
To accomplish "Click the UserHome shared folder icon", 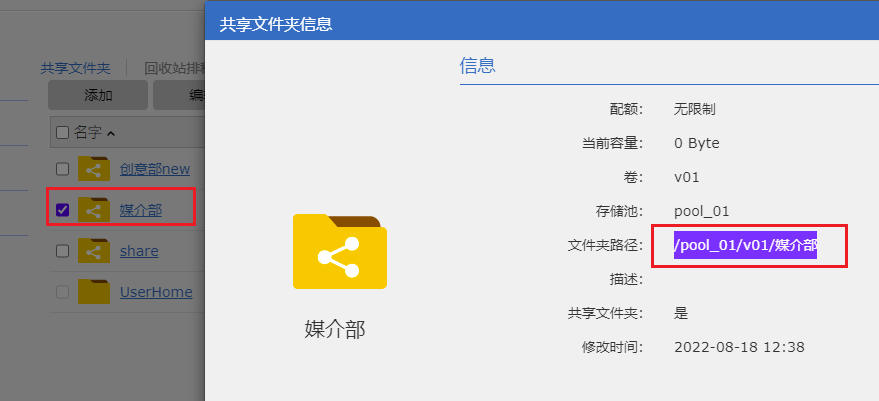I will 94,292.
